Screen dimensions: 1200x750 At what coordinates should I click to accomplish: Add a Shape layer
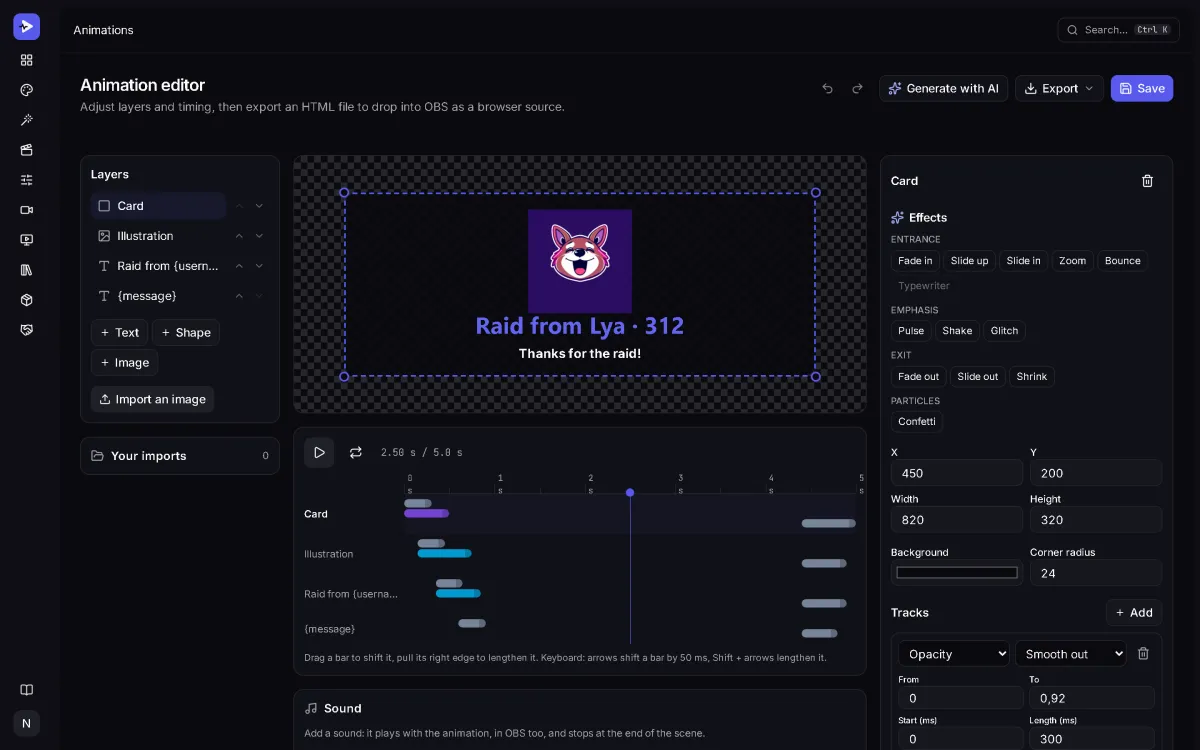(185, 333)
